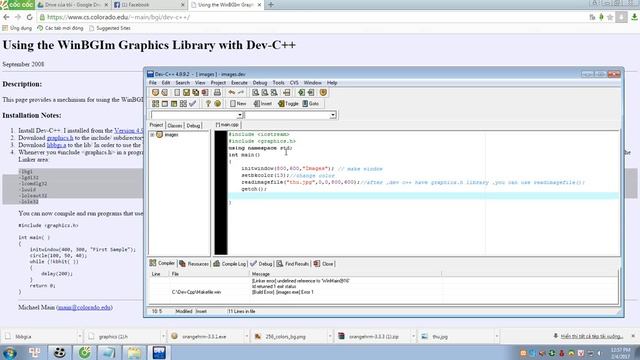Click the Project options shield icon

(x=323, y=93)
